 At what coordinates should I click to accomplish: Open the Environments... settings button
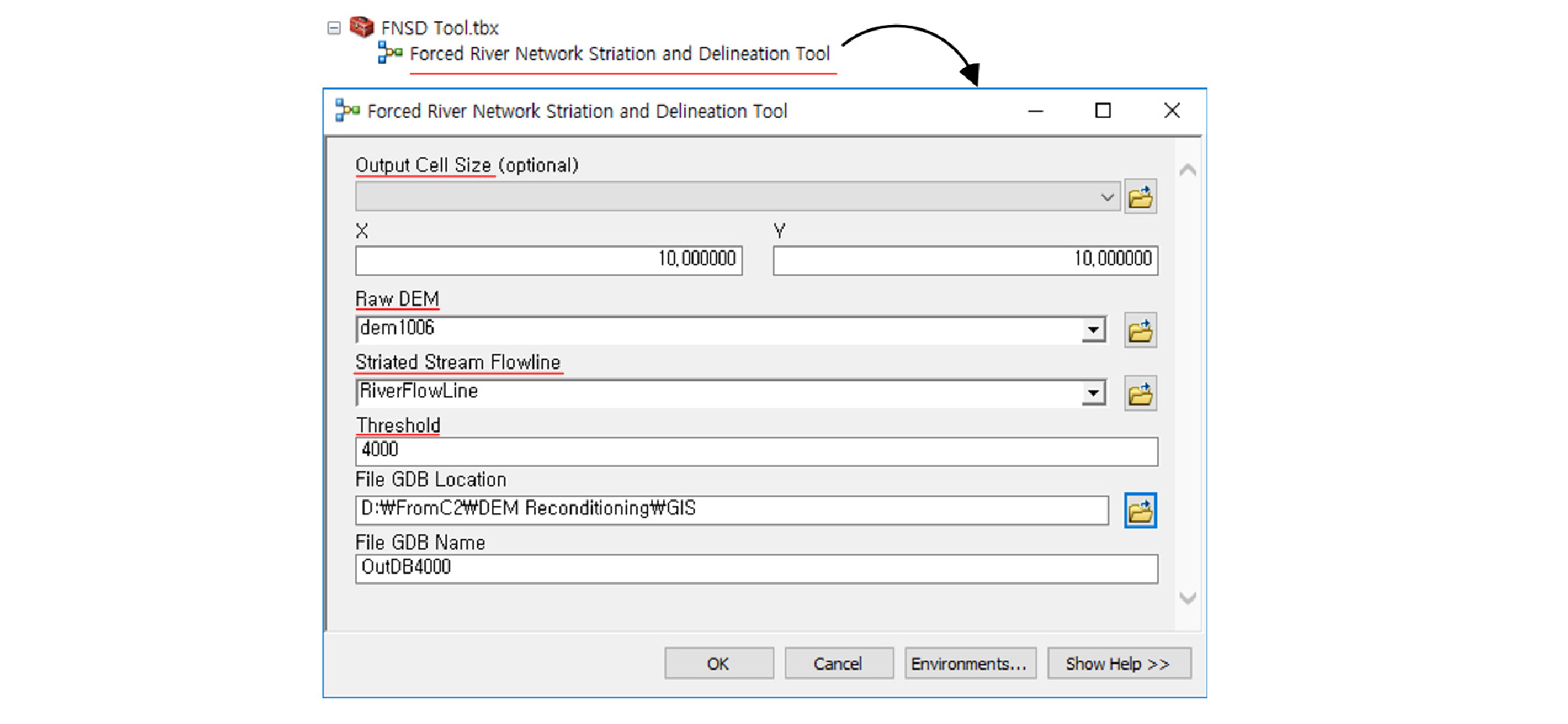(x=969, y=664)
